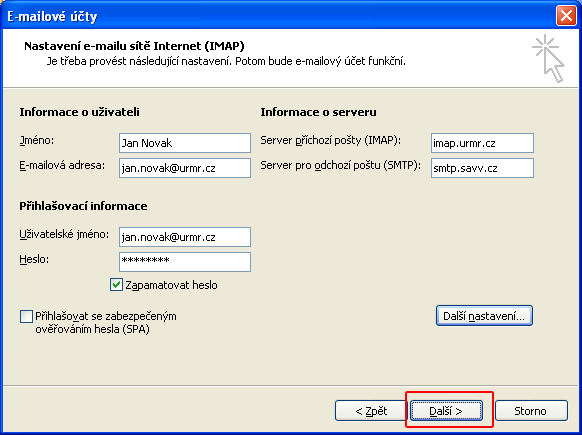Select the SMTP outgoing server field
The height and width of the screenshot is (435, 582).
482,168
